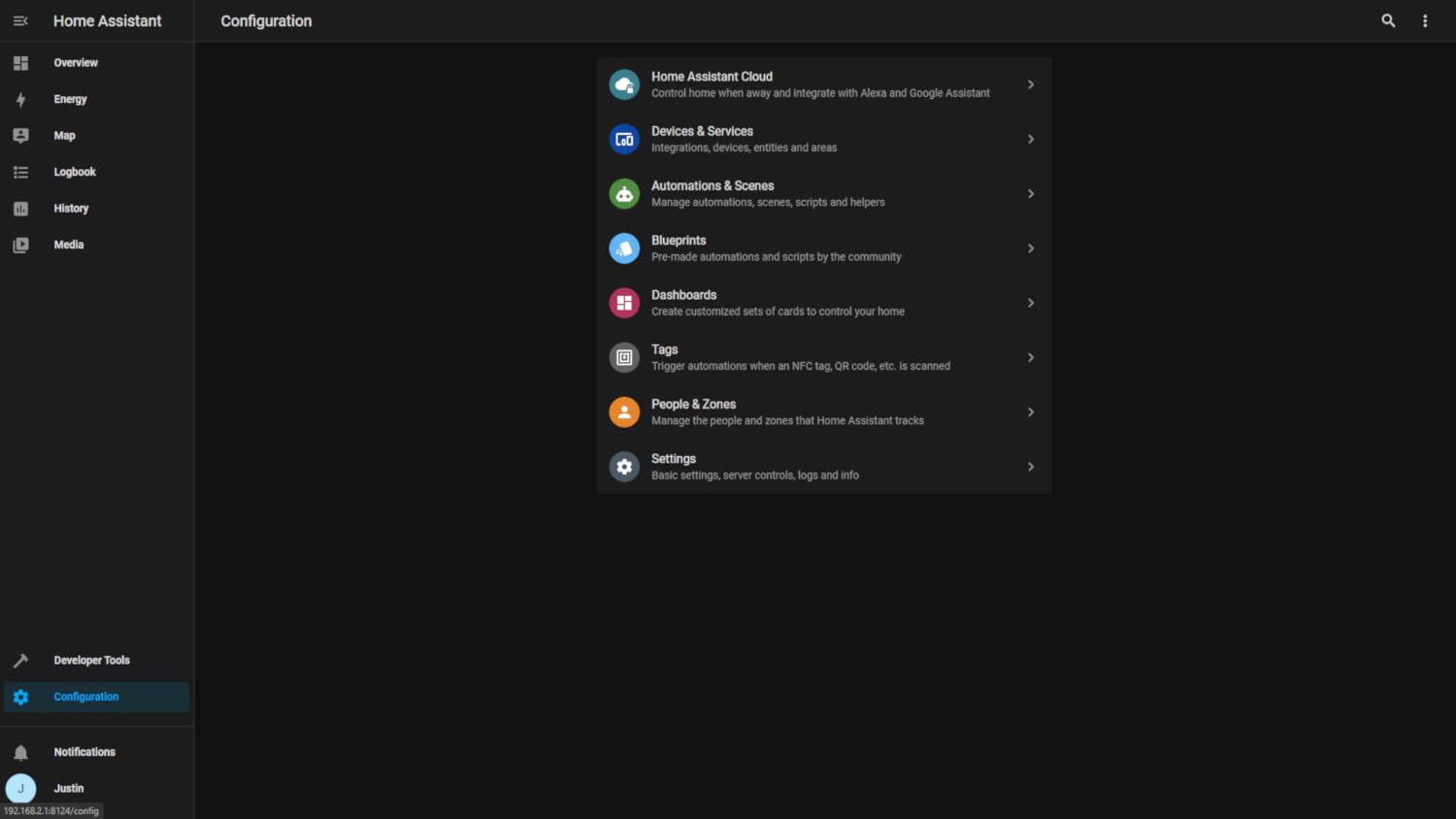
Task: Click 'Manage the people and zones' description
Action: click(787, 420)
